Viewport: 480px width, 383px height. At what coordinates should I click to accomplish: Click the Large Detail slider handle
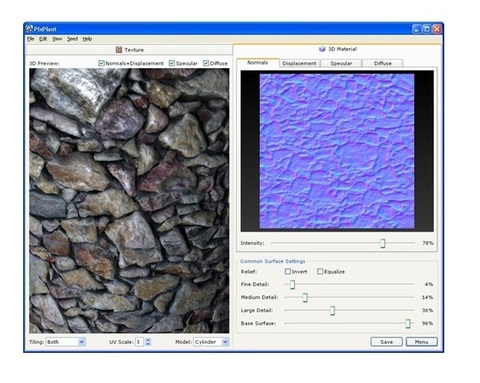tap(332, 311)
